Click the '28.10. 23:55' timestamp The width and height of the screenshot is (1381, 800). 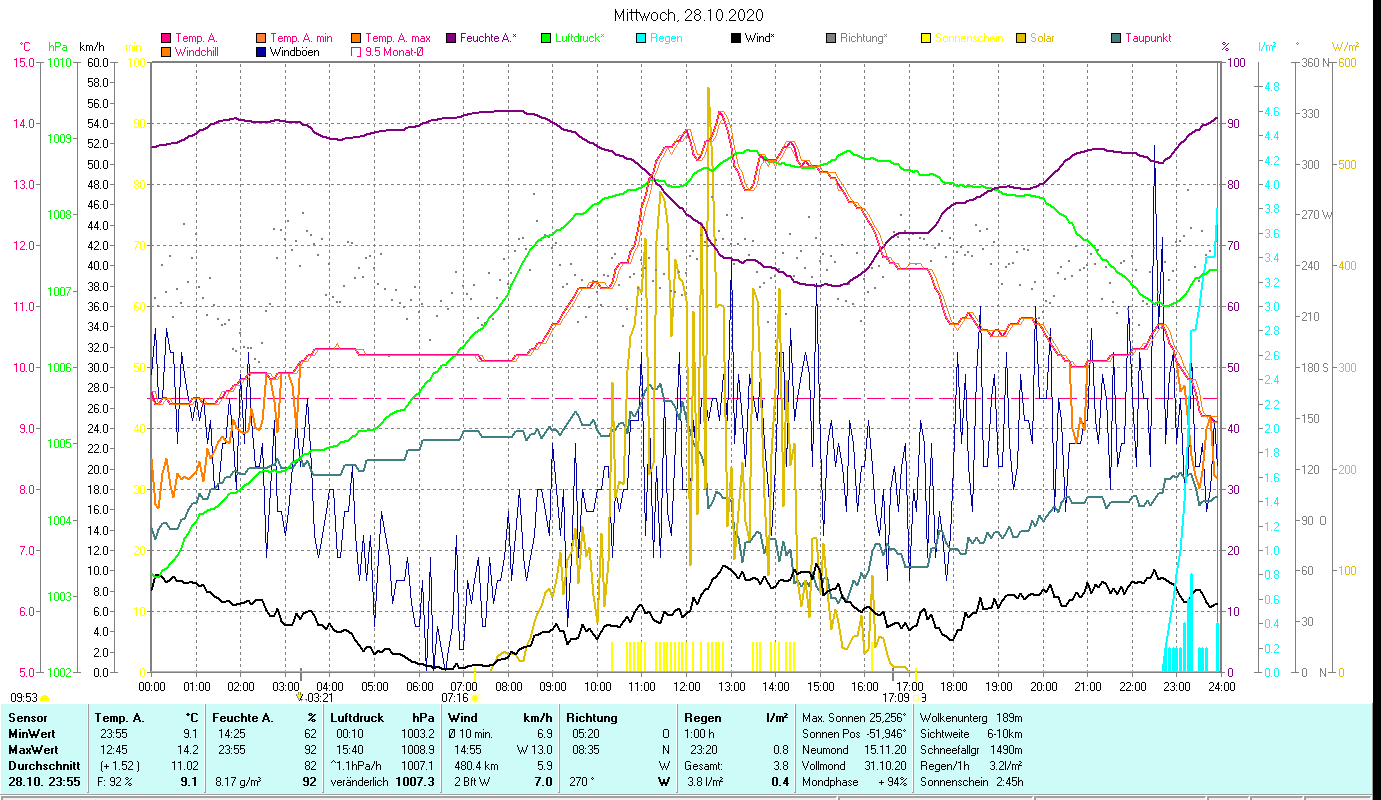44,782
